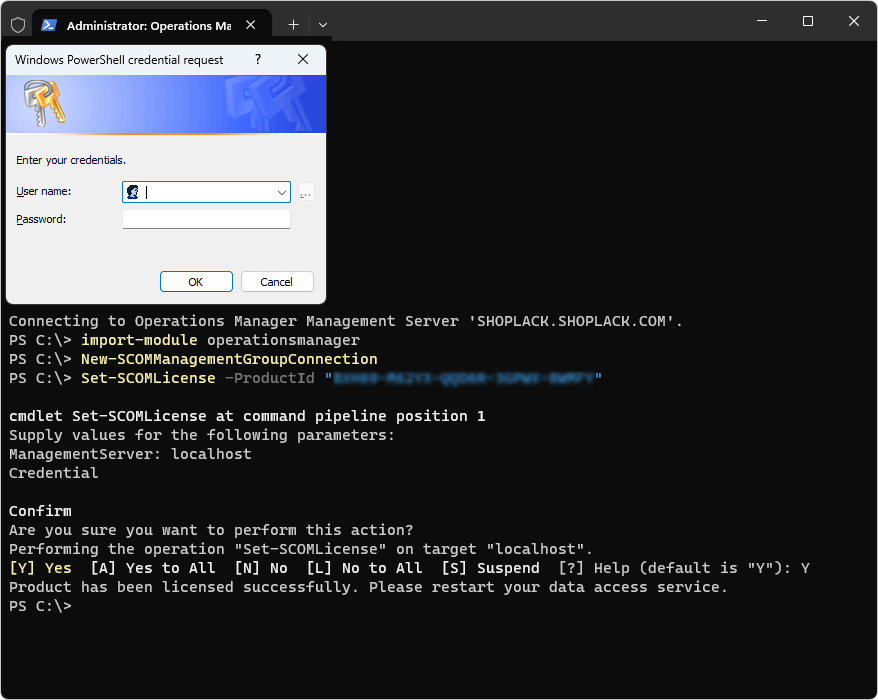Close the terminal window
The width and height of the screenshot is (878, 700).
[x=854, y=21]
